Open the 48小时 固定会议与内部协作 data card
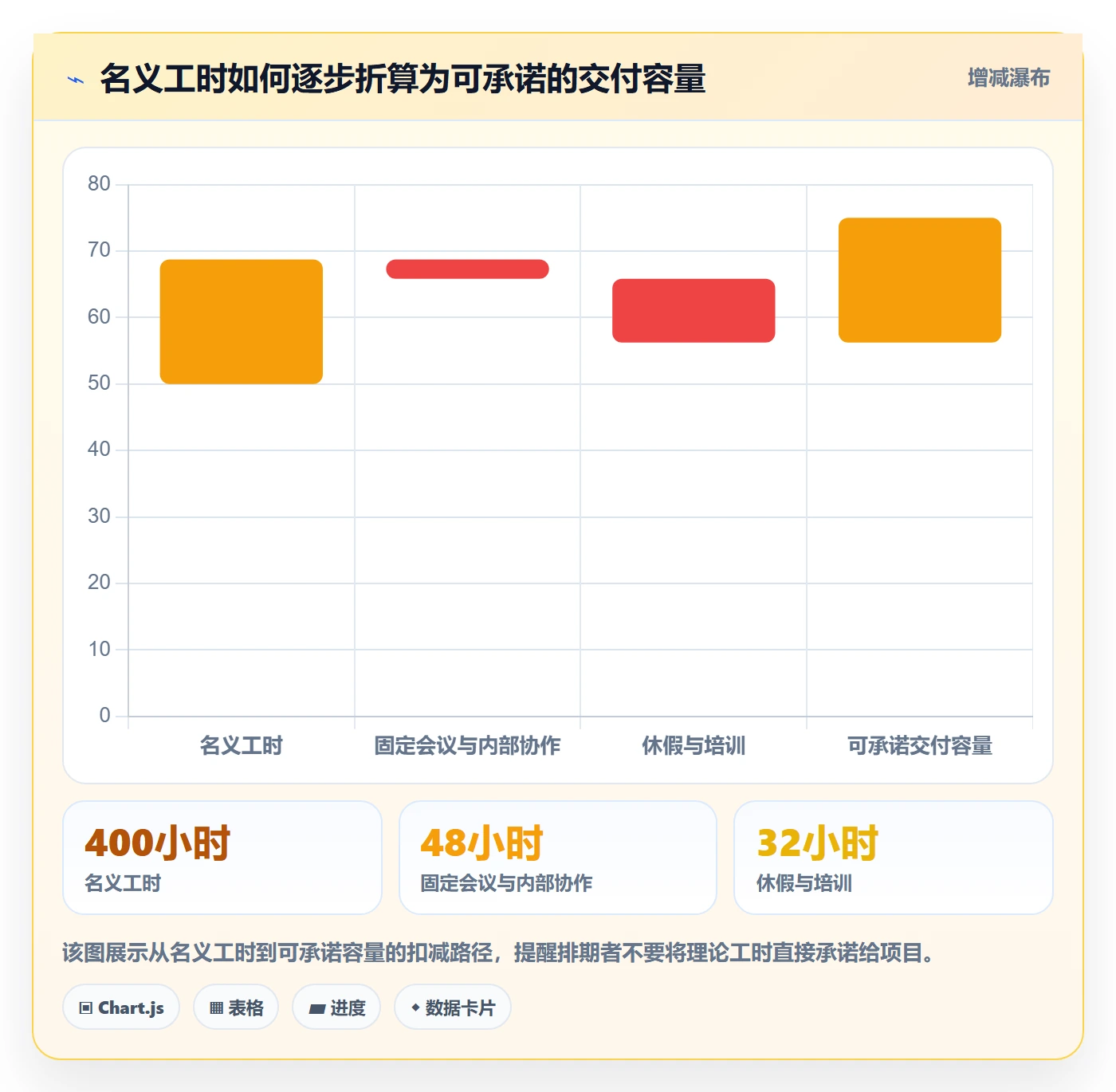The height and width of the screenshot is (1092, 1116). [x=558, y=858]
